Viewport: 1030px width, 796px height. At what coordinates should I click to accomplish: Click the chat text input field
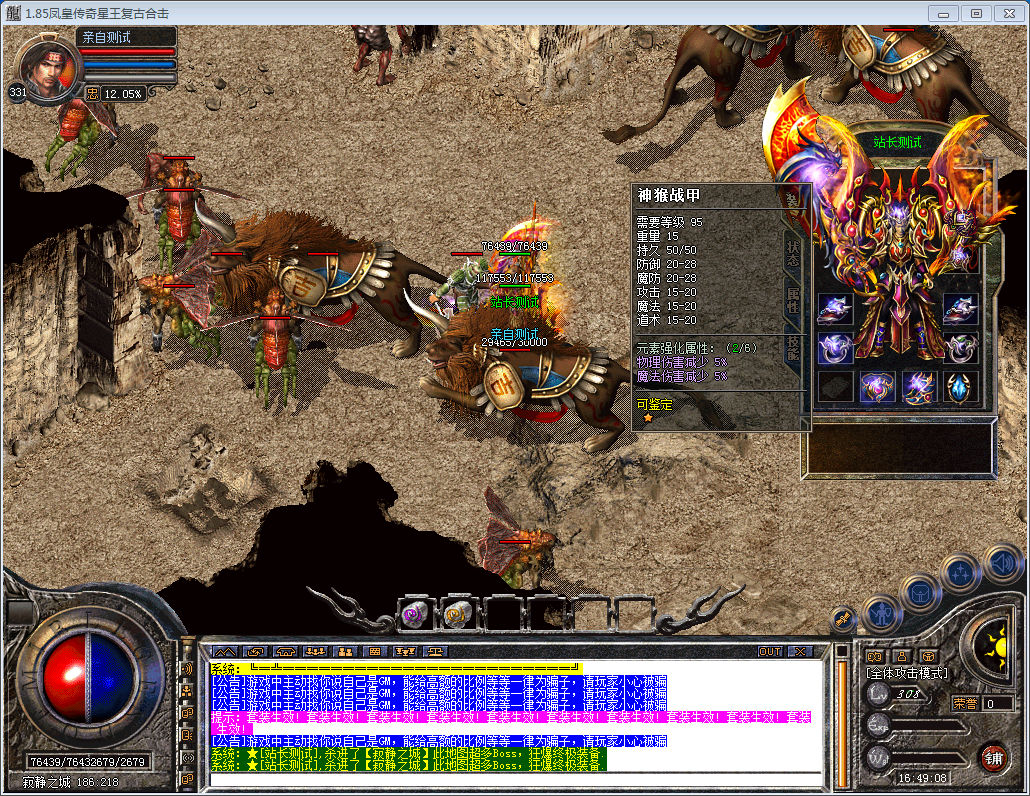516,780
